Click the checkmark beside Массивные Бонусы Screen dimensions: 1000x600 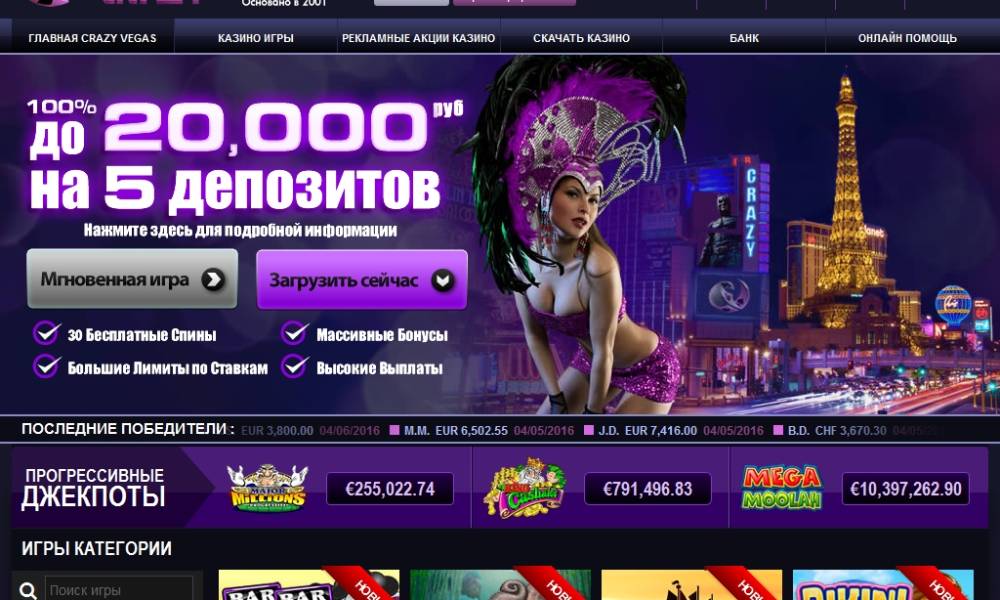295,333
